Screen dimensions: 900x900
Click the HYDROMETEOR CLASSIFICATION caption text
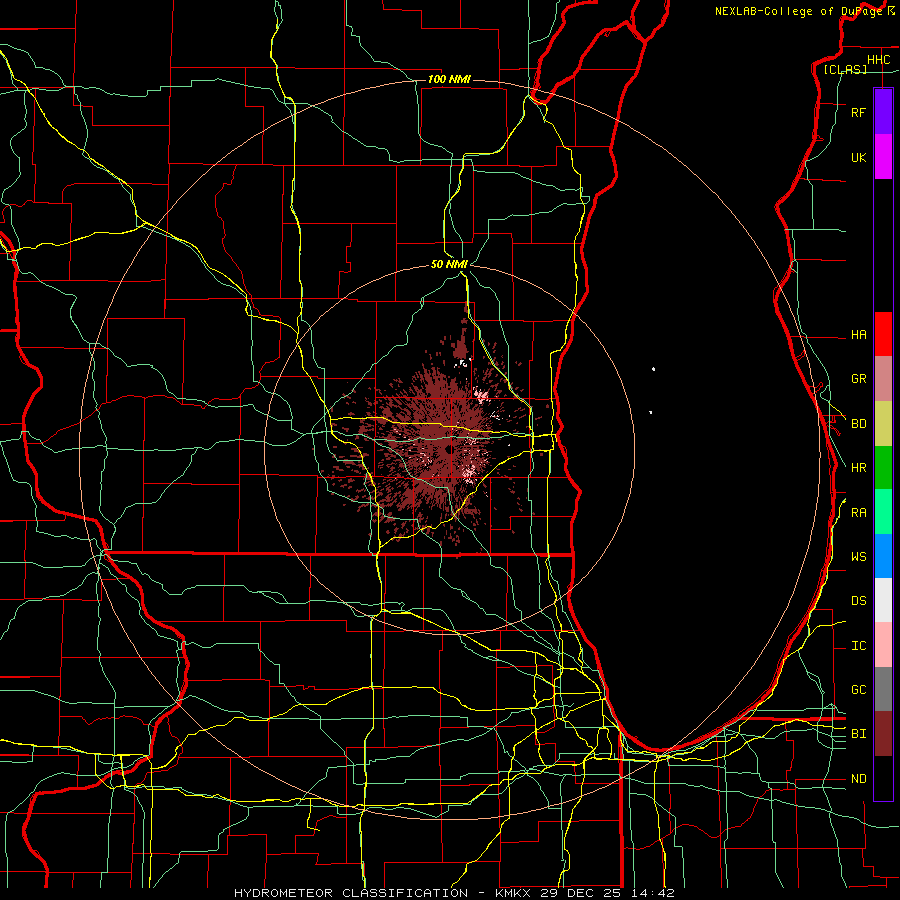coord(351,893)
